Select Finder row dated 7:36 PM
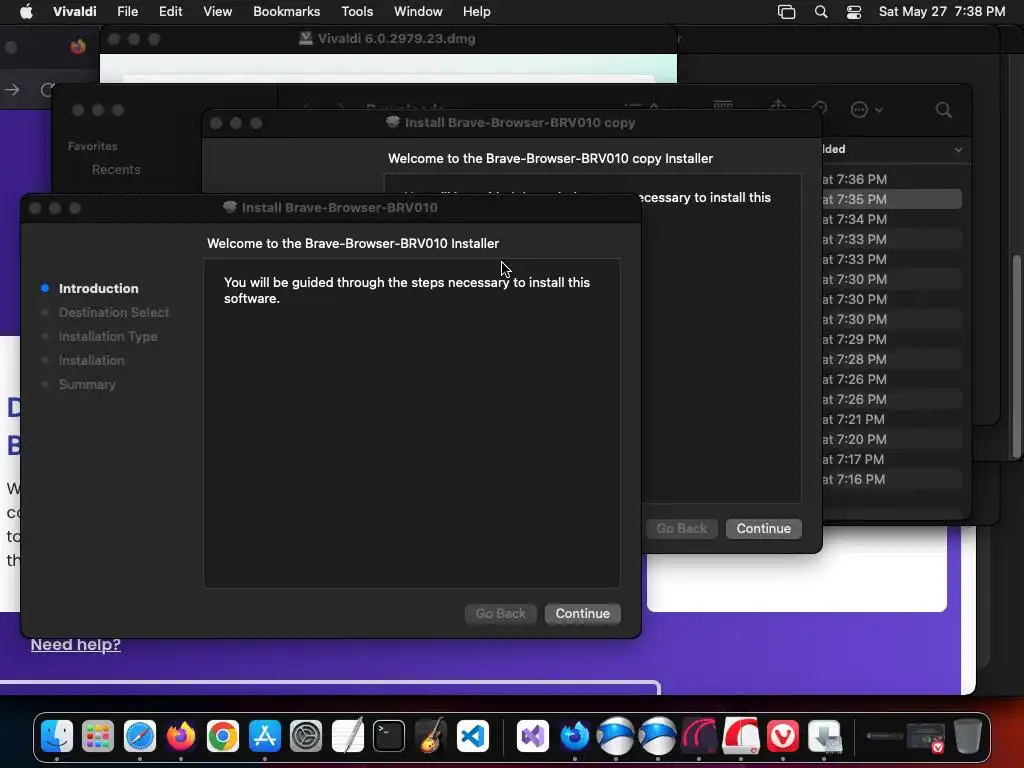Viewport: 1024px width, 768px height. [x=891, y=179]
